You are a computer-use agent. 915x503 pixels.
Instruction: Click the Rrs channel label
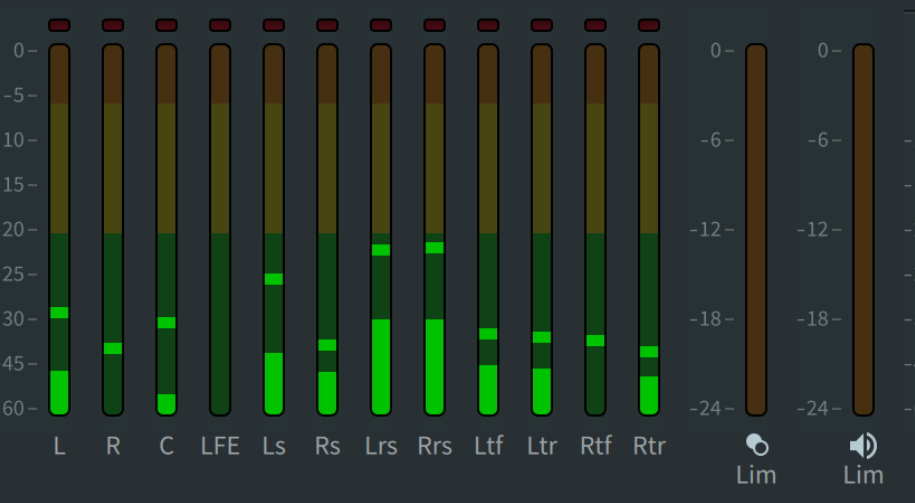coord(435,446)
